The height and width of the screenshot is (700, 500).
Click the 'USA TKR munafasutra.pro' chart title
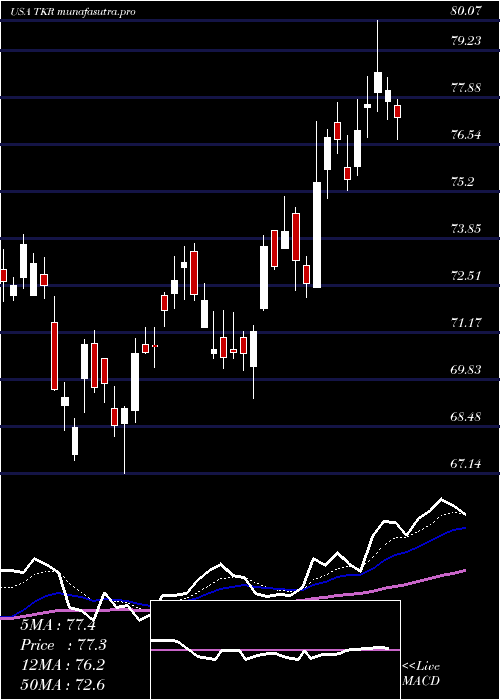73,12
